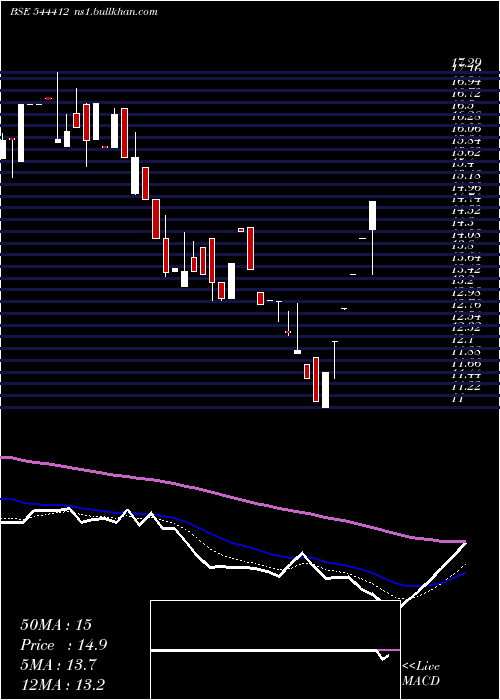
Task: Click the pink 50MA line on the chart
Action: 232,497
